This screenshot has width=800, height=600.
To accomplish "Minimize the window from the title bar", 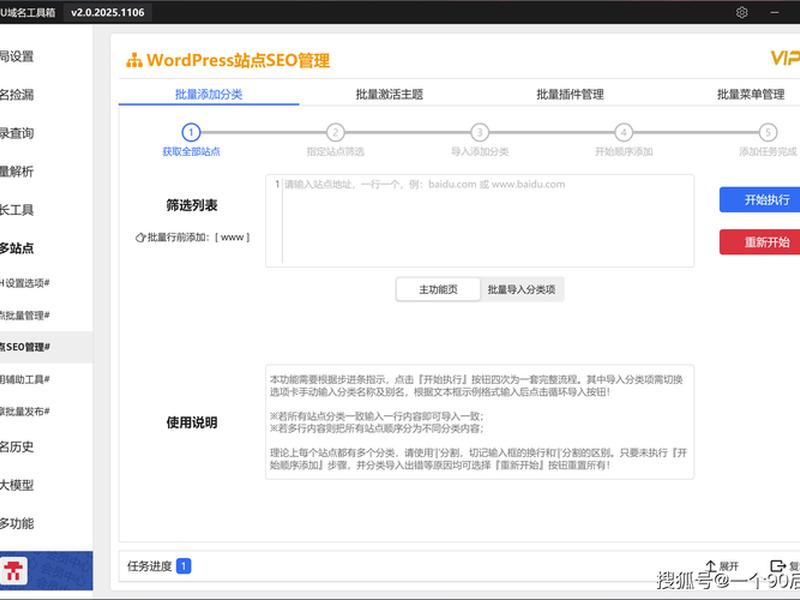I will click(774, 12).
